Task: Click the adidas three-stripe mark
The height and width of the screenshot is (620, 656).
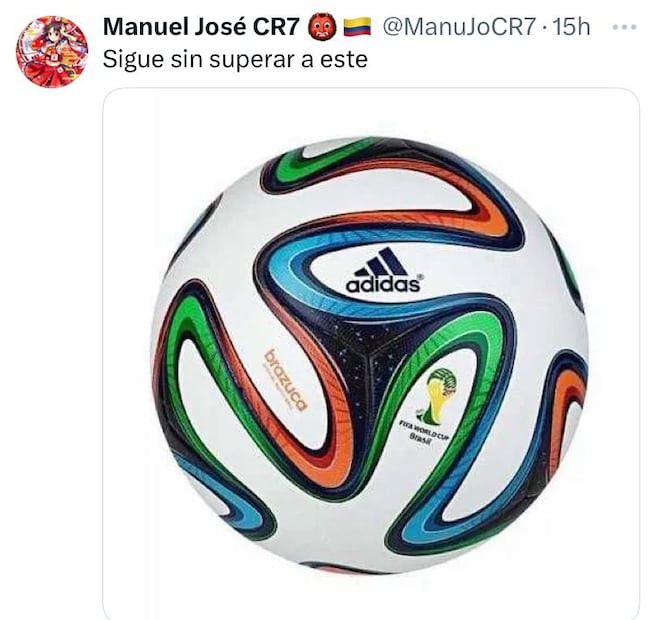Action: click(381, 261)
